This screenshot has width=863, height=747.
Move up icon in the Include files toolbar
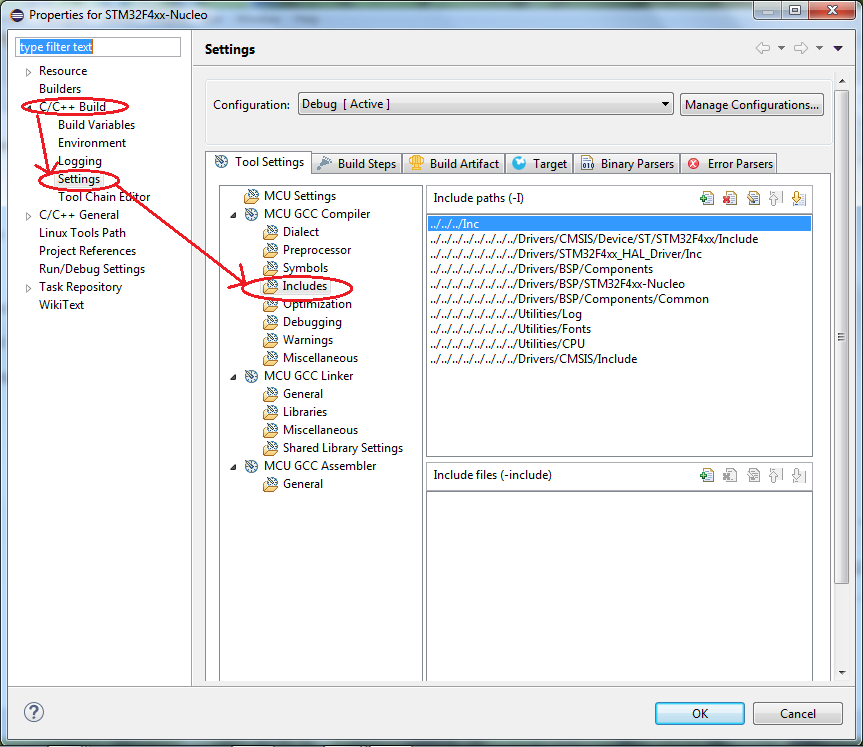tap(775, 475)
